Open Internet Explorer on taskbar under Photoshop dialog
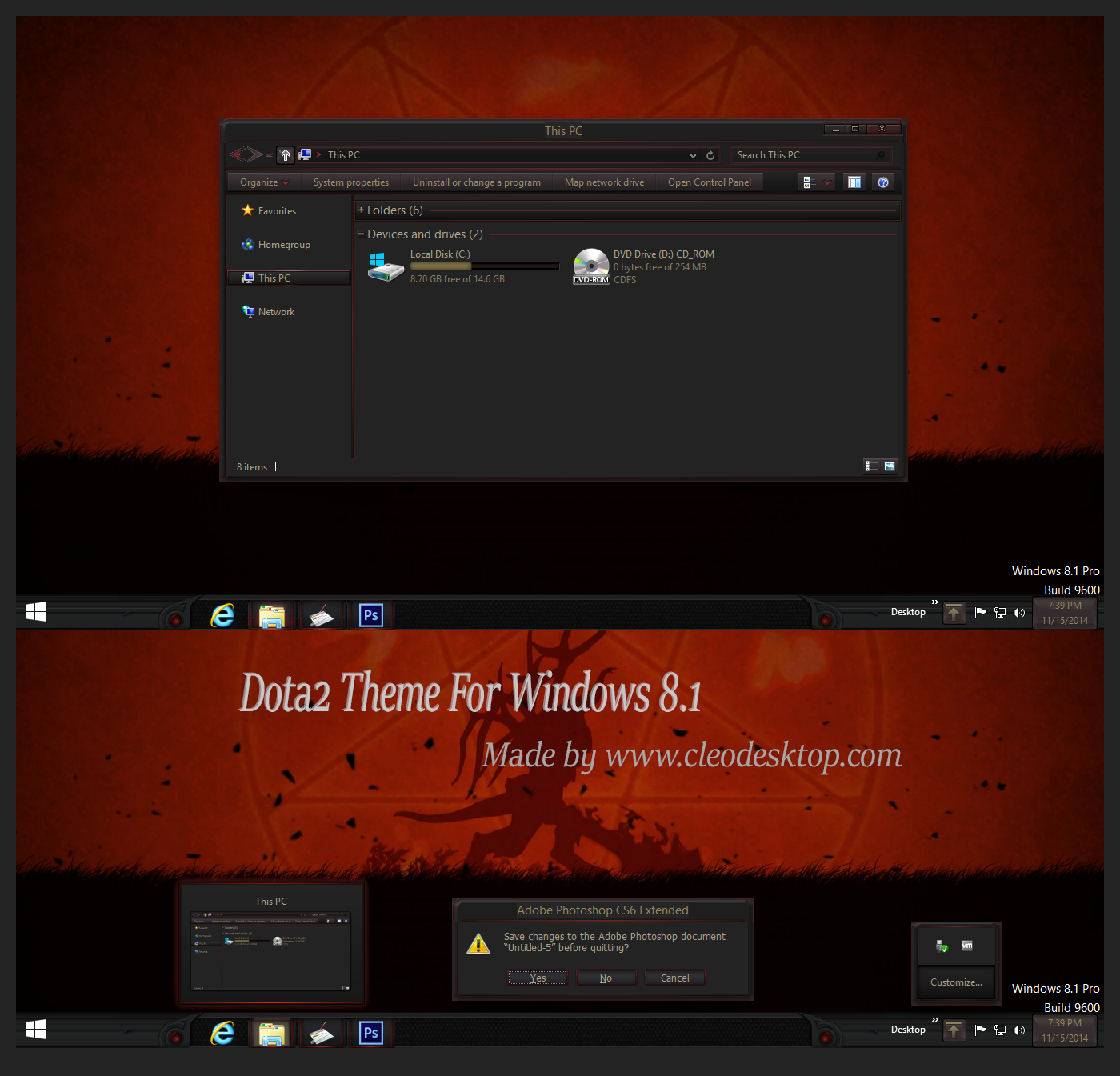 pyautogui.click(x=222, y=1033)
